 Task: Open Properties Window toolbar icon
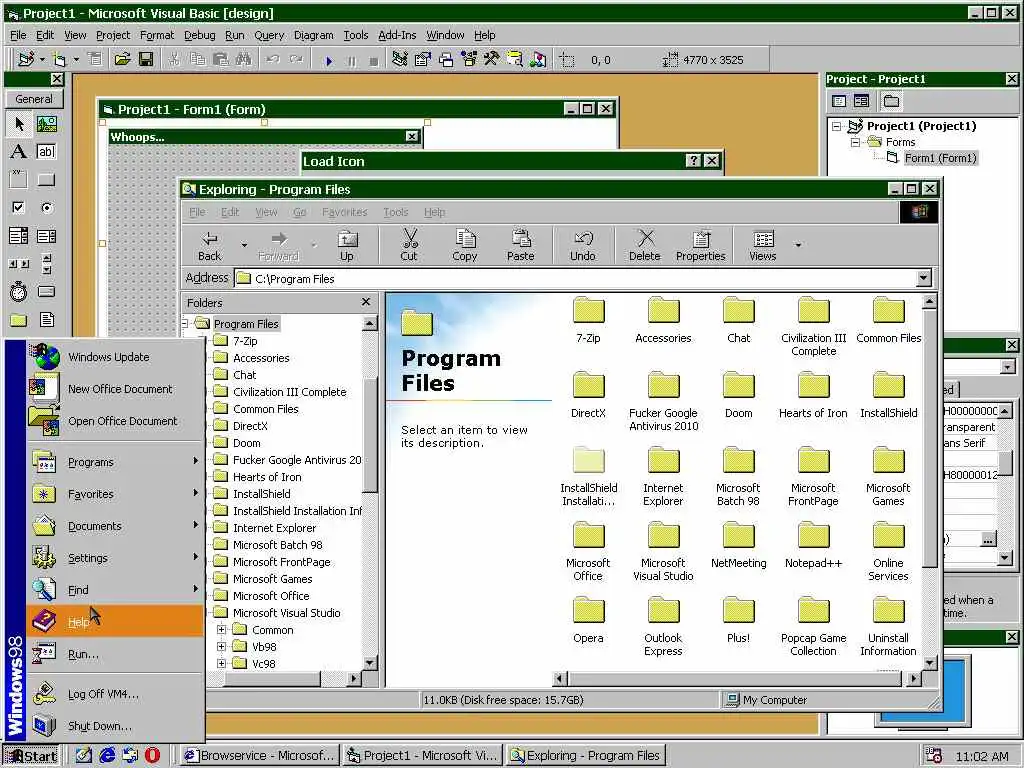click(423, 59)
